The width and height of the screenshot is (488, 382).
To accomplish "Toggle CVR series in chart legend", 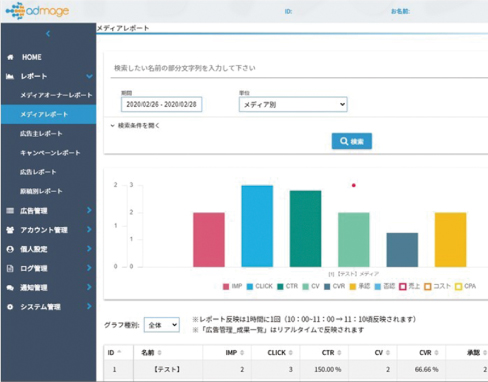I will [x=334, y=286].
